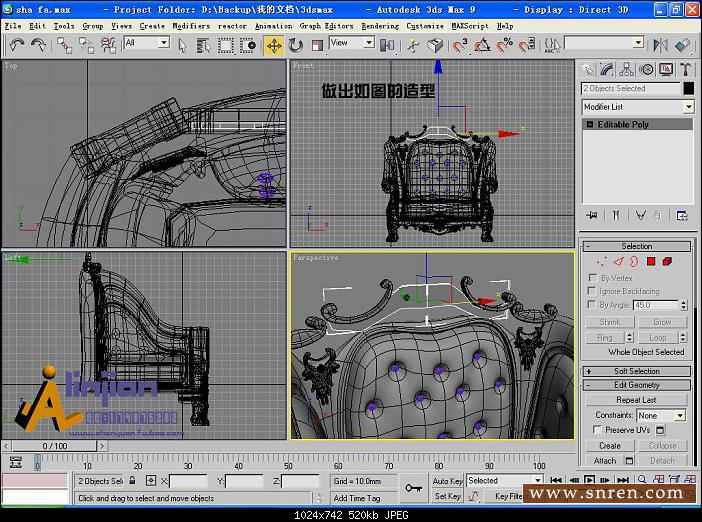
Task: Click the Pin Stack icon
Action: 592,216
